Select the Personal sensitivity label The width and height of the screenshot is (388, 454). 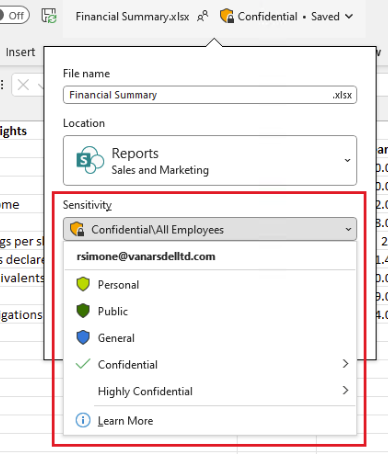(210, 285)
